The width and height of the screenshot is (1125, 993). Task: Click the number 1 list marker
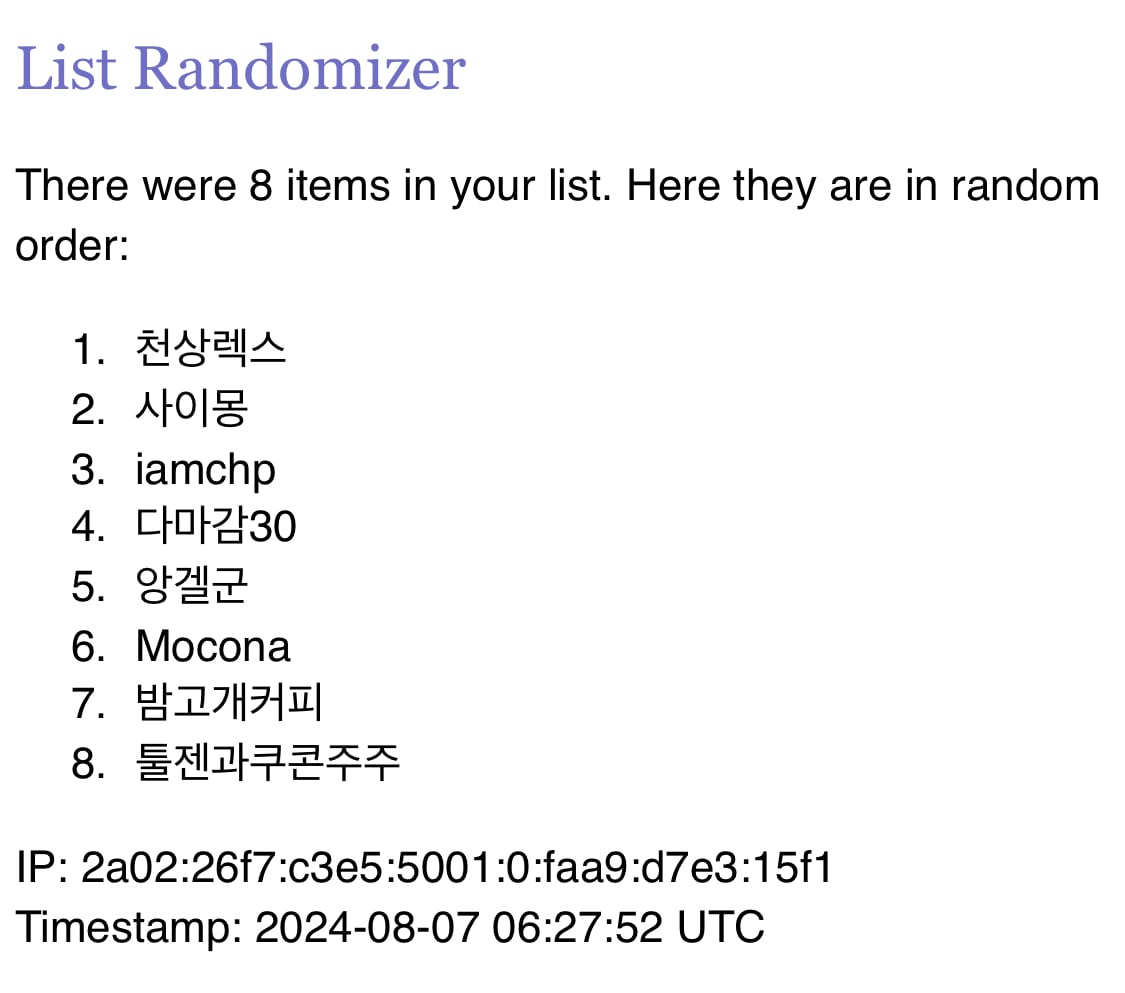tap(89, 349)
